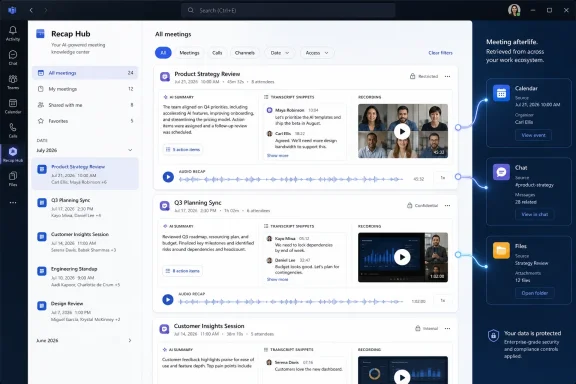This screenshot has height=384, width=576.
Task: Open the Date filter dropdown
Action: [280, 53]
